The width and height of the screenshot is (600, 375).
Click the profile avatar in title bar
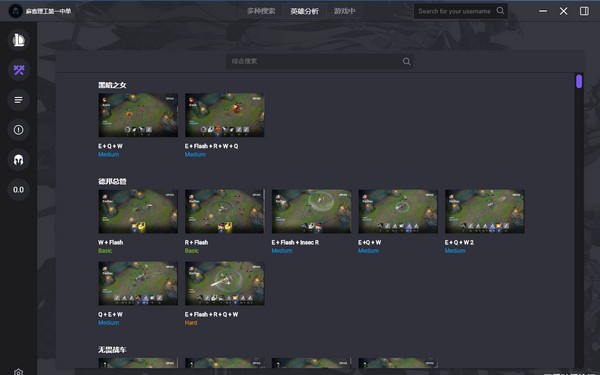coord(16,11)
